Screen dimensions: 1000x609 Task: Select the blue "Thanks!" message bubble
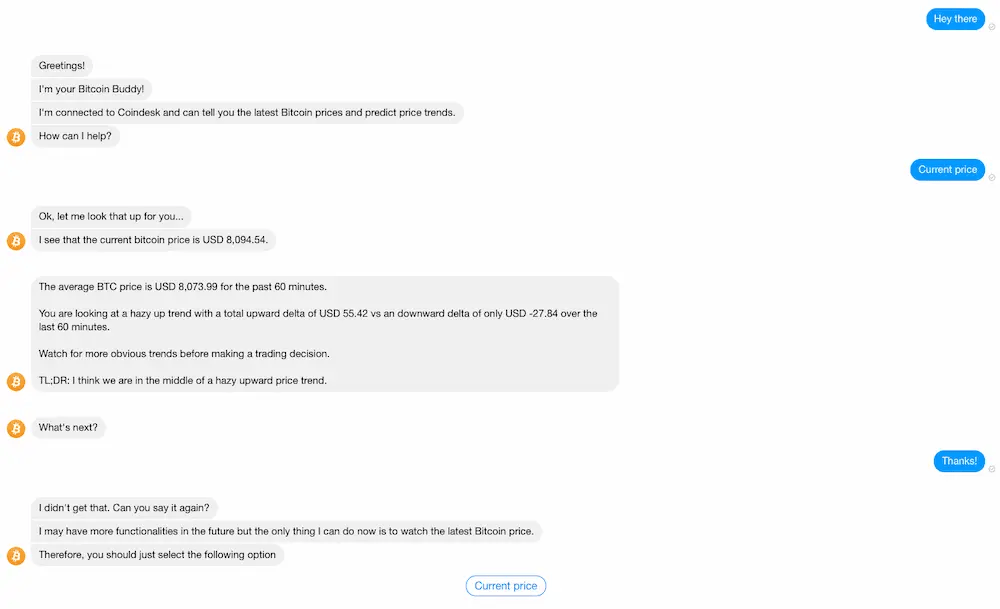959,461
